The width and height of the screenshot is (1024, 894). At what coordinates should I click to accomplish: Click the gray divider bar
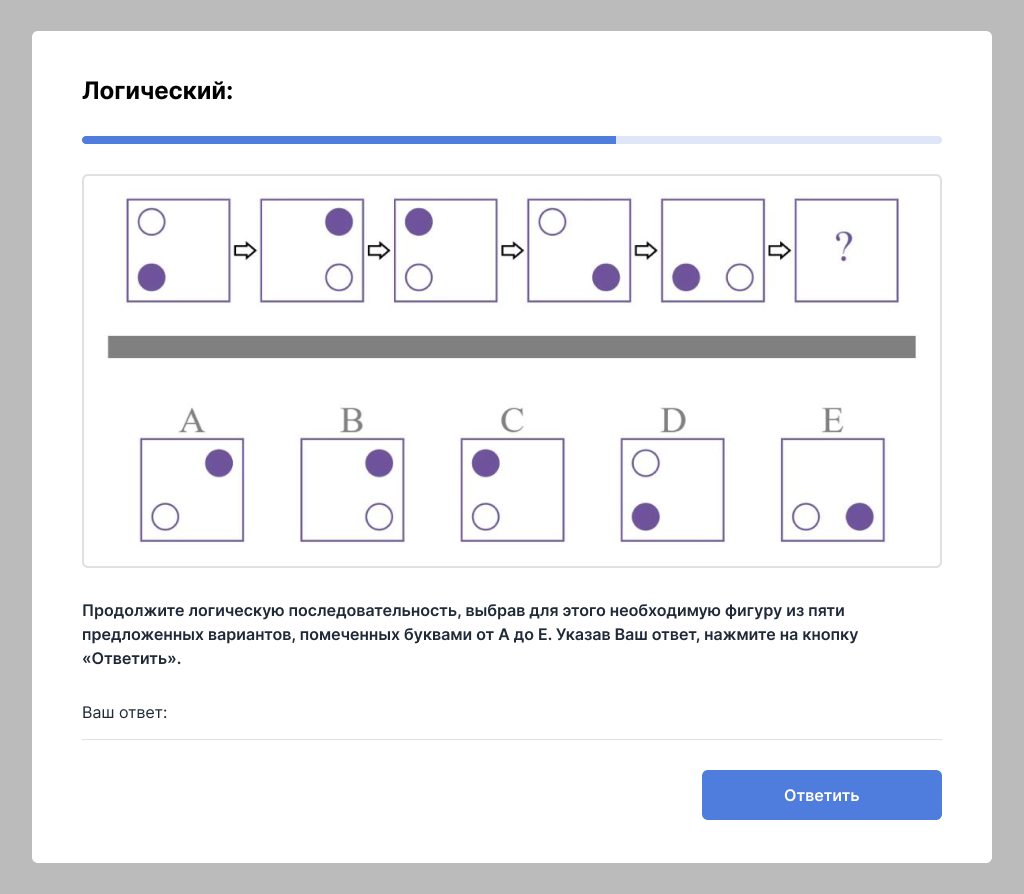click(511, 346)
